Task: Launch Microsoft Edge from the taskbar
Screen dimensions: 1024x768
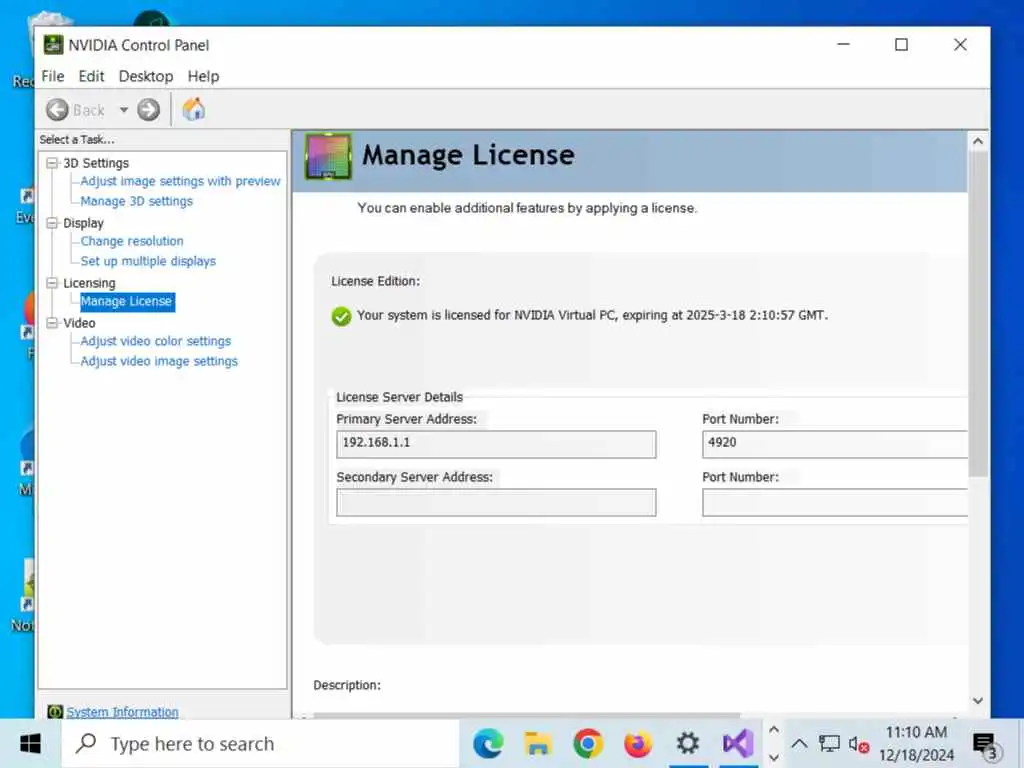Action: [488, 744]
